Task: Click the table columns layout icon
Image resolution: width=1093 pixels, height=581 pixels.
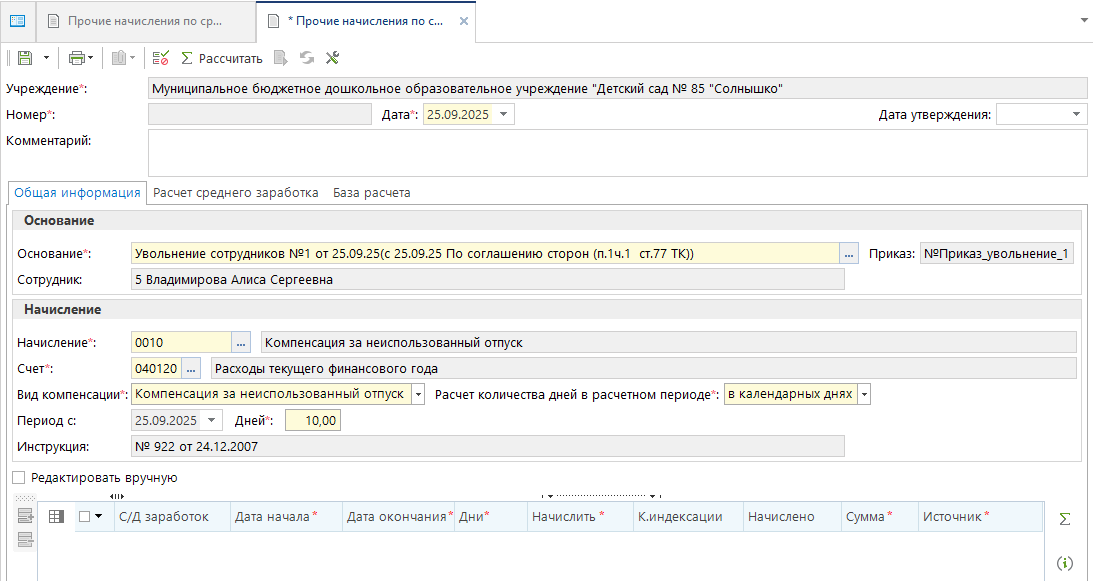Action: [x=56, y=516]
